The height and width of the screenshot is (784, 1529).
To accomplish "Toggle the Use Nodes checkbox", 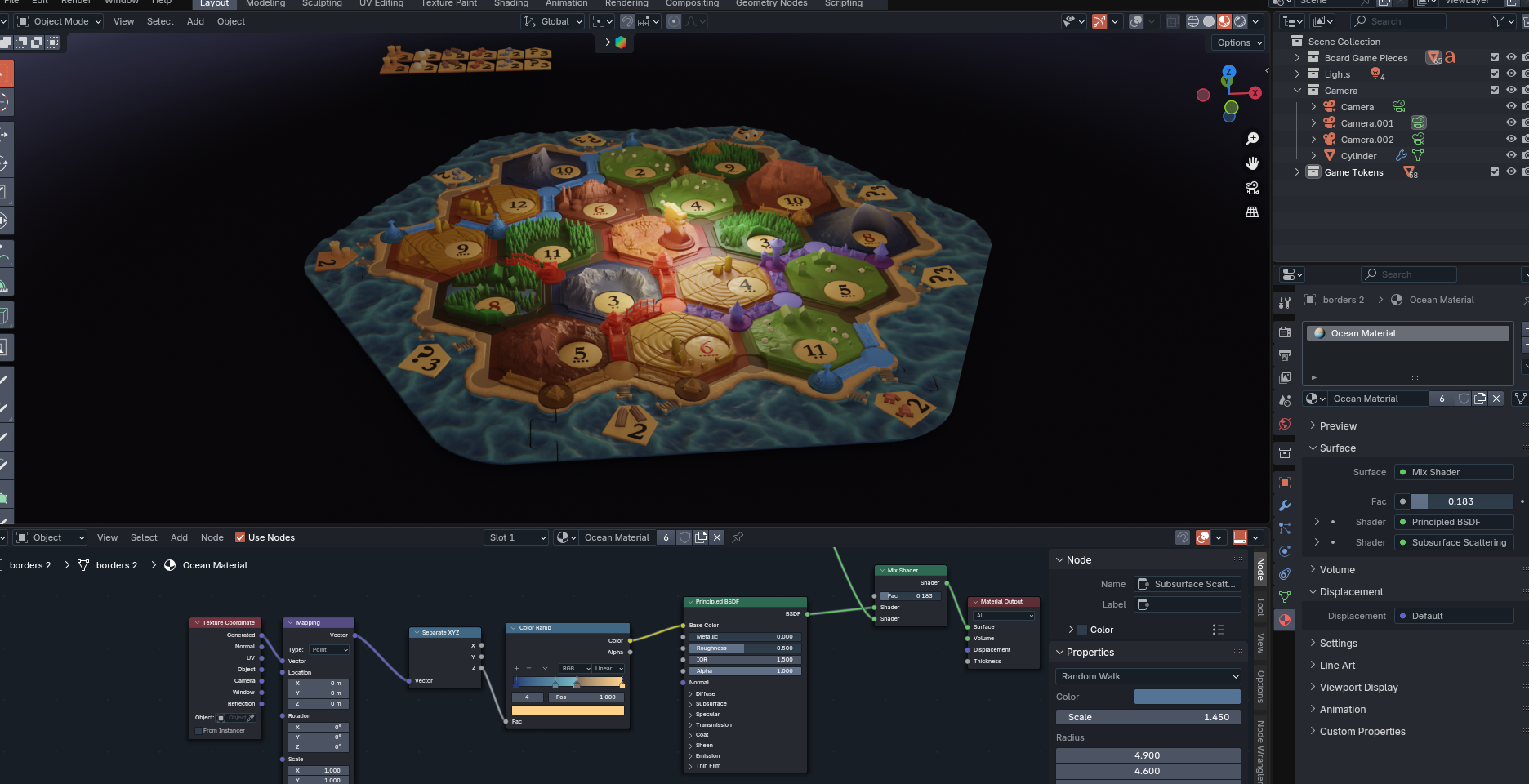I will coord(240,537).
